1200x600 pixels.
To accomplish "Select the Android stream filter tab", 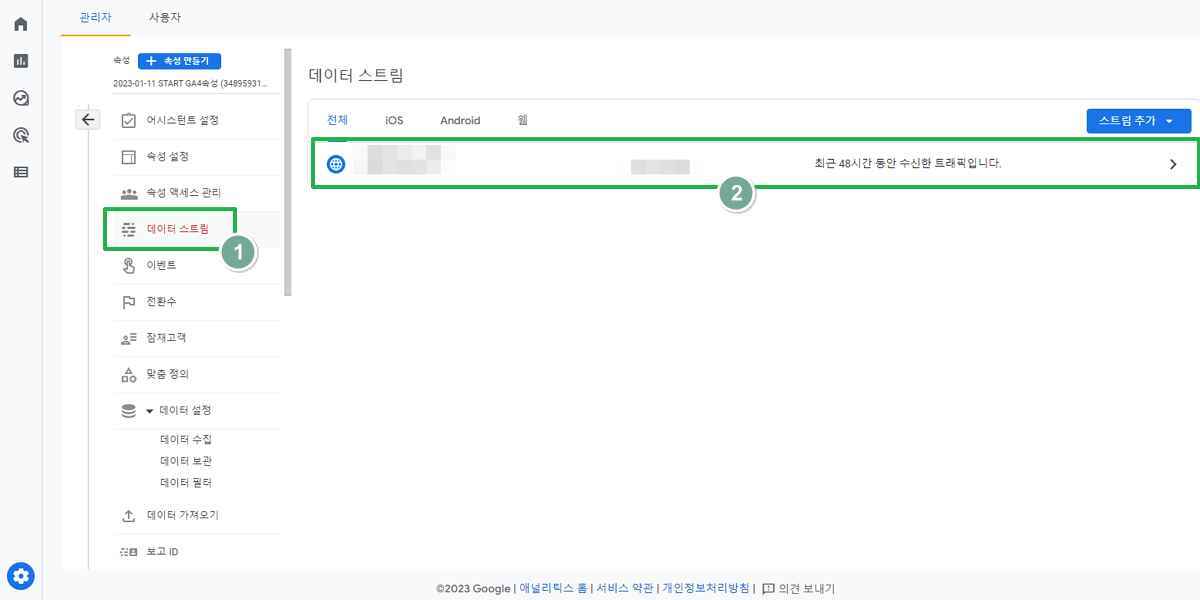I will coord(460,120).
